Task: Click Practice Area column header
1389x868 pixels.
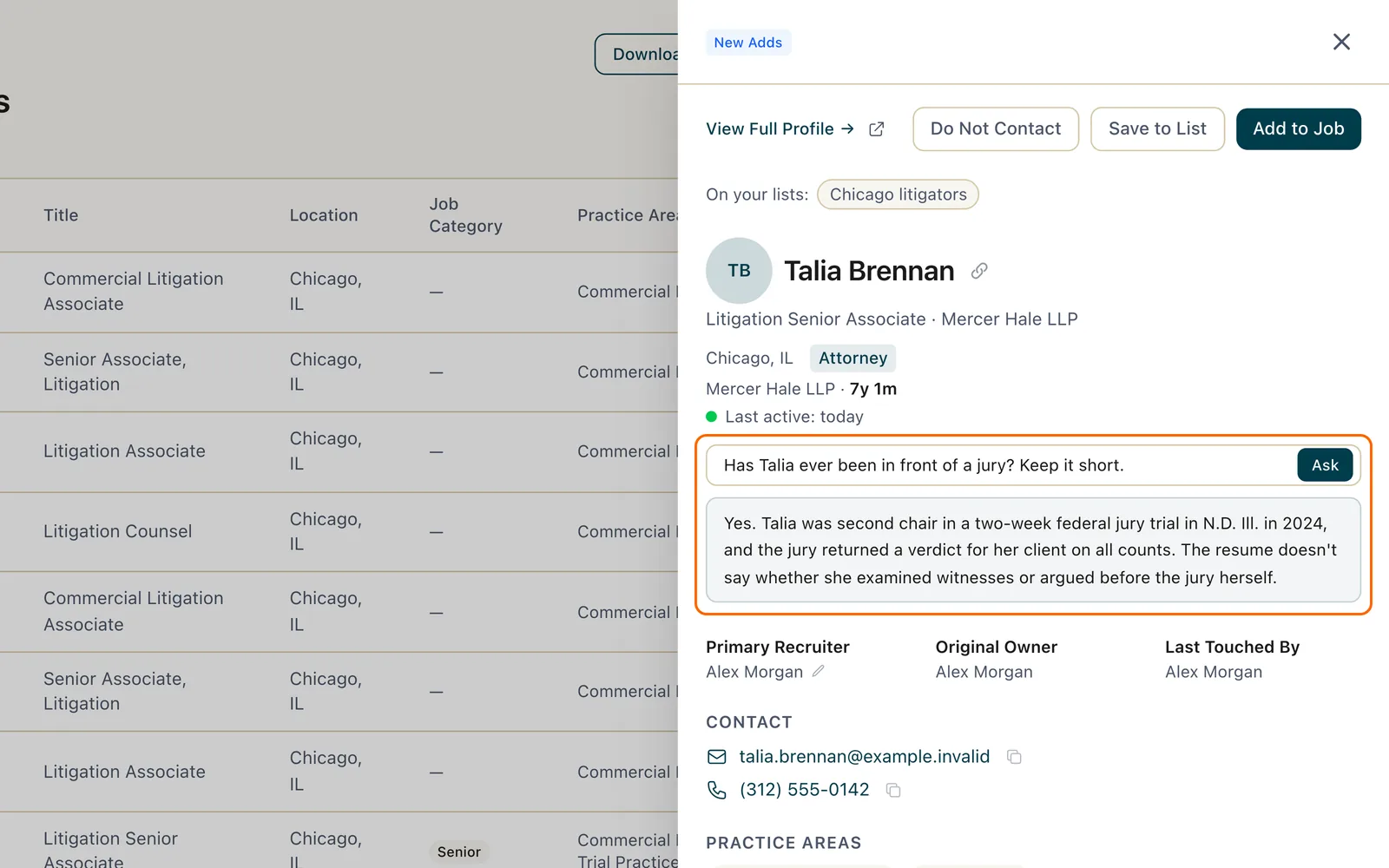Action: [x=628, y=215]
